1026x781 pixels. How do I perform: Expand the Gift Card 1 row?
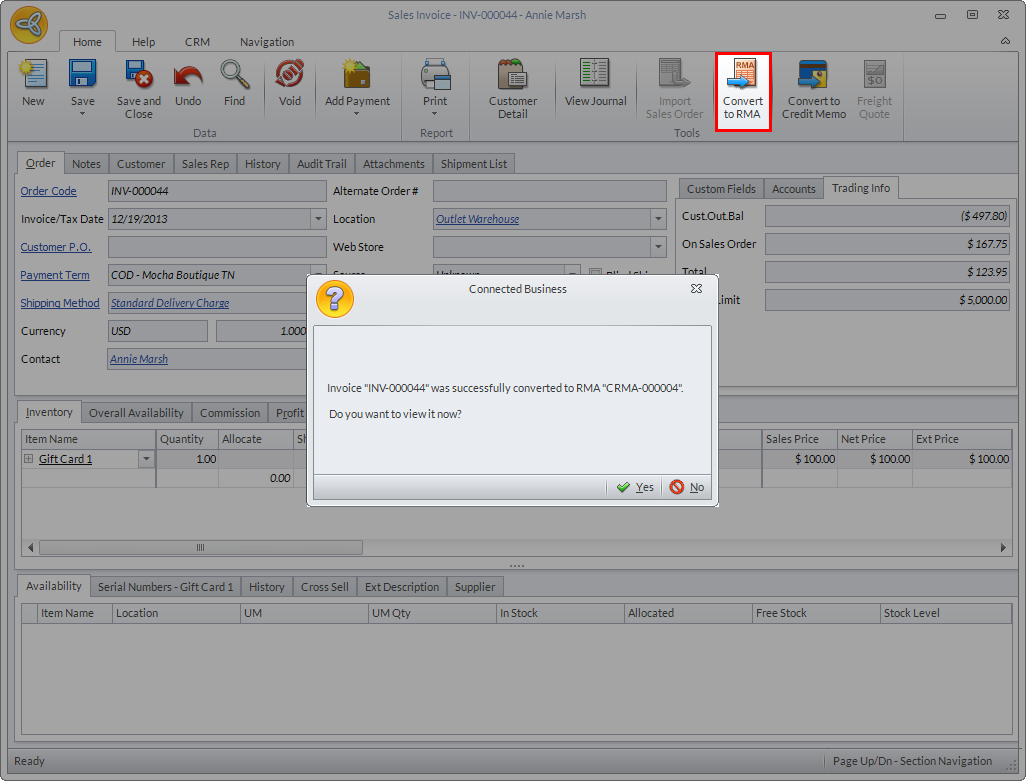[29, 459]
